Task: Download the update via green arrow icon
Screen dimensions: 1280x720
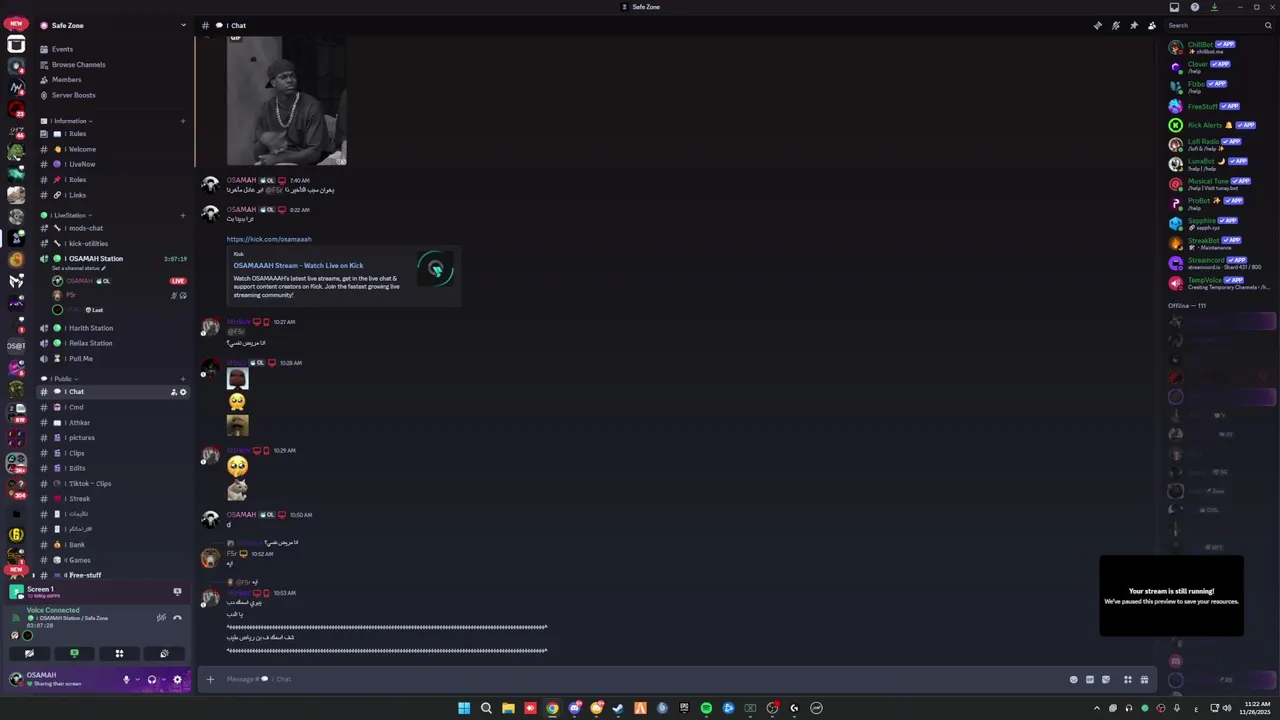Action: (1214, 7)
